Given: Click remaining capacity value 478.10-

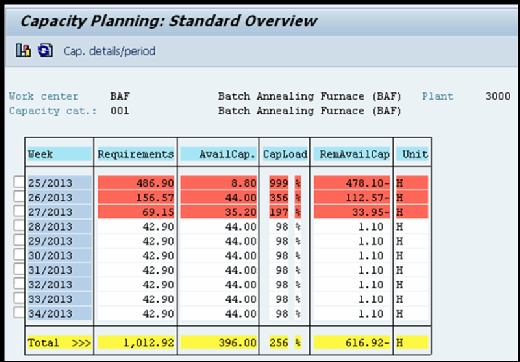Looking at the screenshot, I should (x=352, y=183).
